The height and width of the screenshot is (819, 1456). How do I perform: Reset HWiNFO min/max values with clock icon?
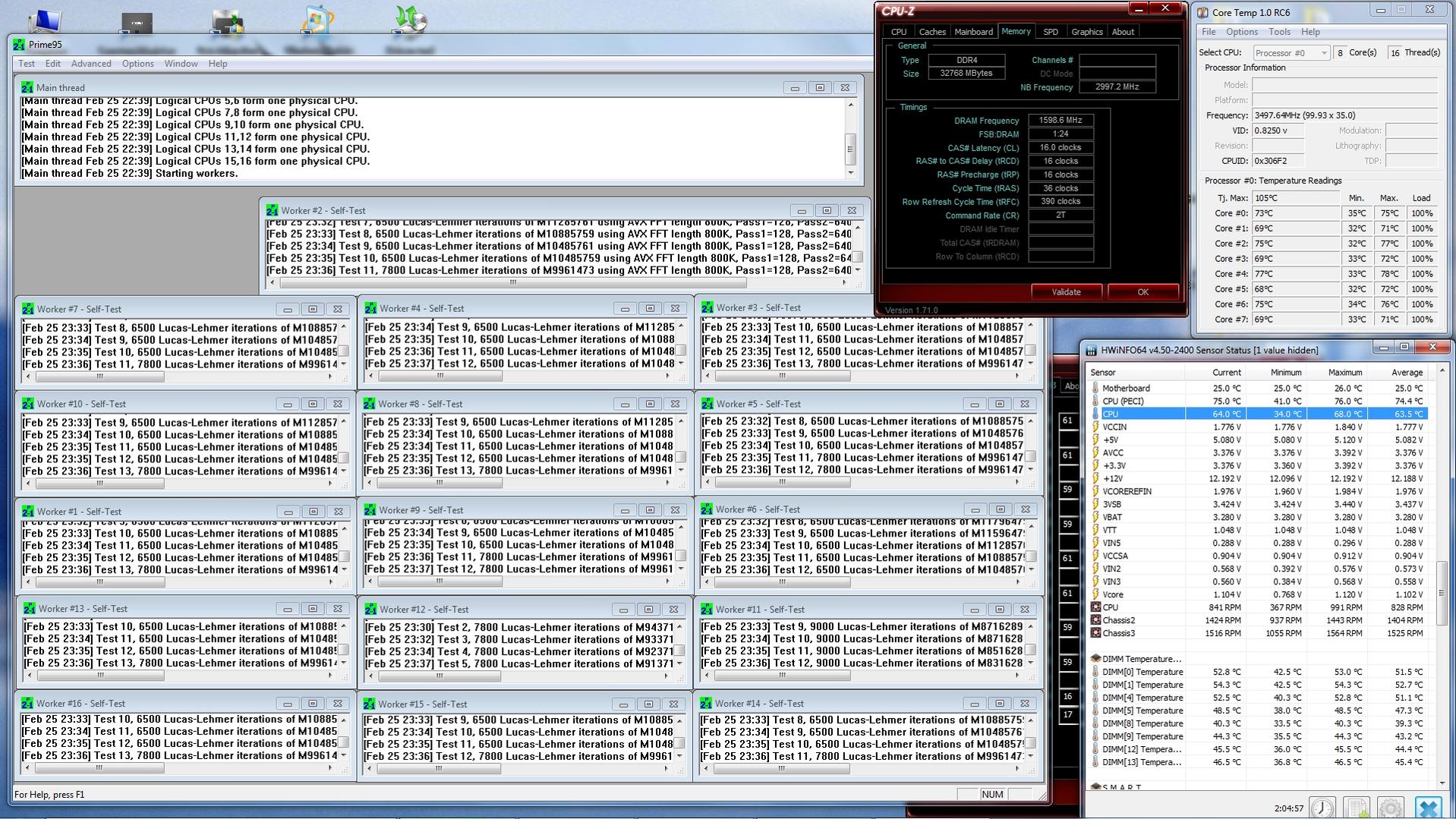(x=1322, y=808)
